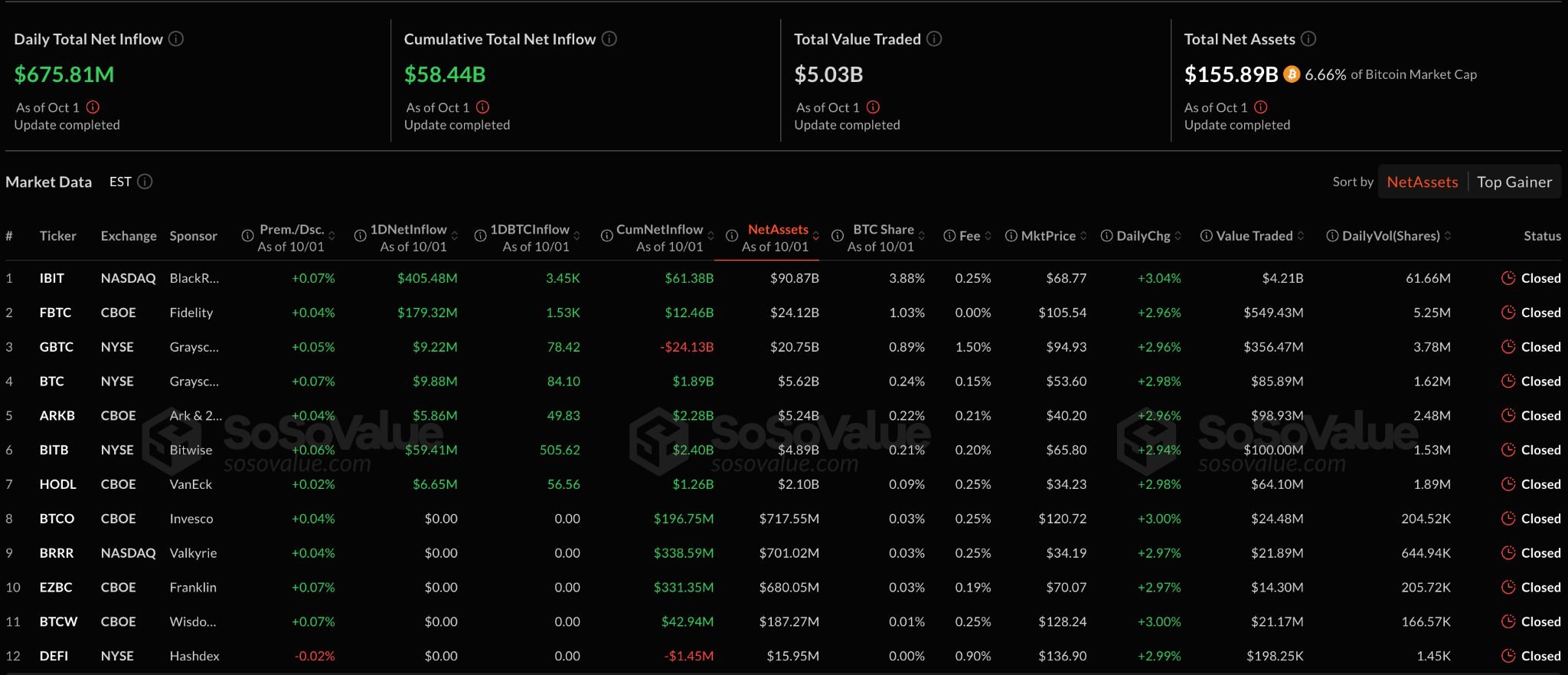The width and height of the screenshot is (1568, 675).
Task: Select the DEFI ticker in the last row
Action: point(54,656)
